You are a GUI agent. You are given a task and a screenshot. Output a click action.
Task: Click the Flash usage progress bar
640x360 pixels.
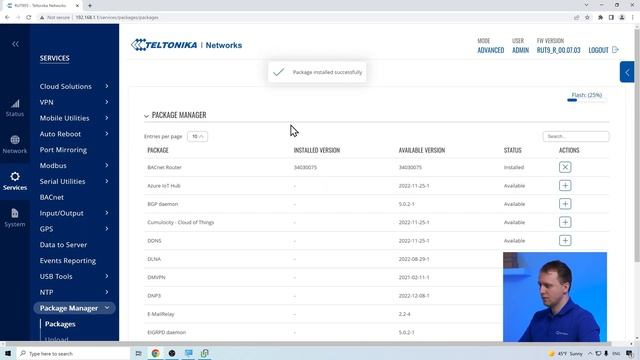tap(586, 100)
